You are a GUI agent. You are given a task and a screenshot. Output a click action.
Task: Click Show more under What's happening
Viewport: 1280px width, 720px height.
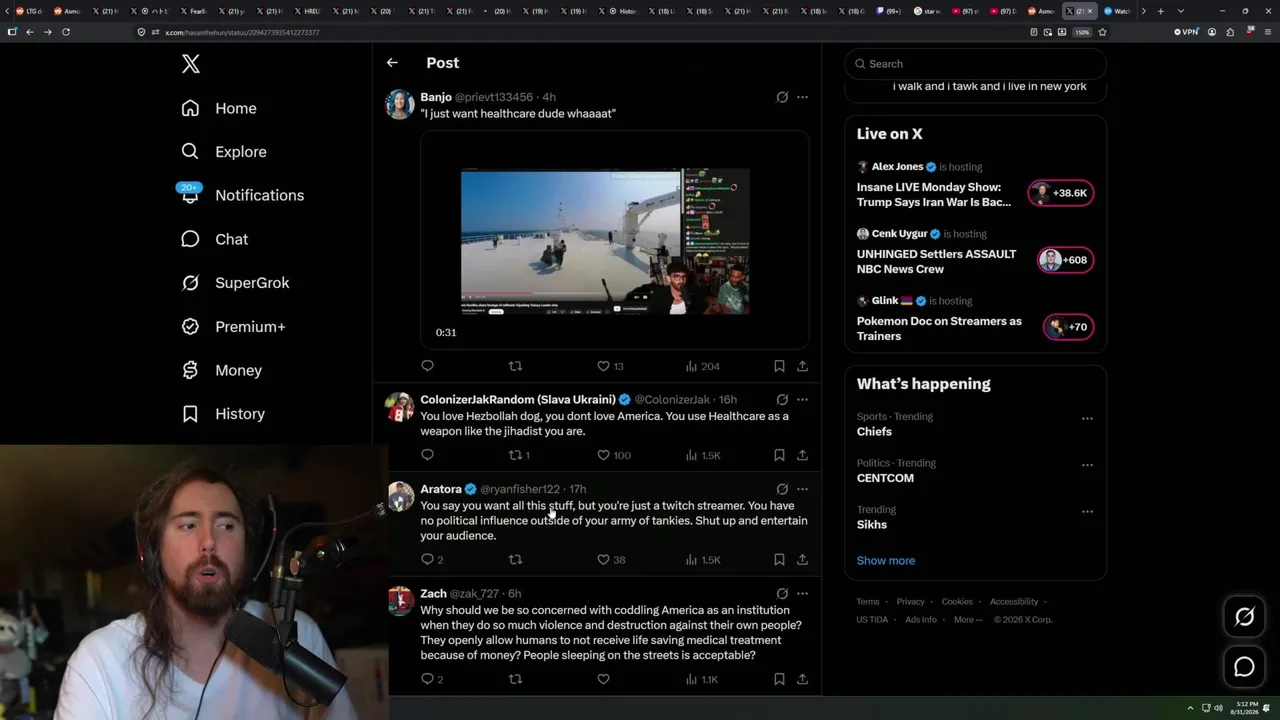886,560
